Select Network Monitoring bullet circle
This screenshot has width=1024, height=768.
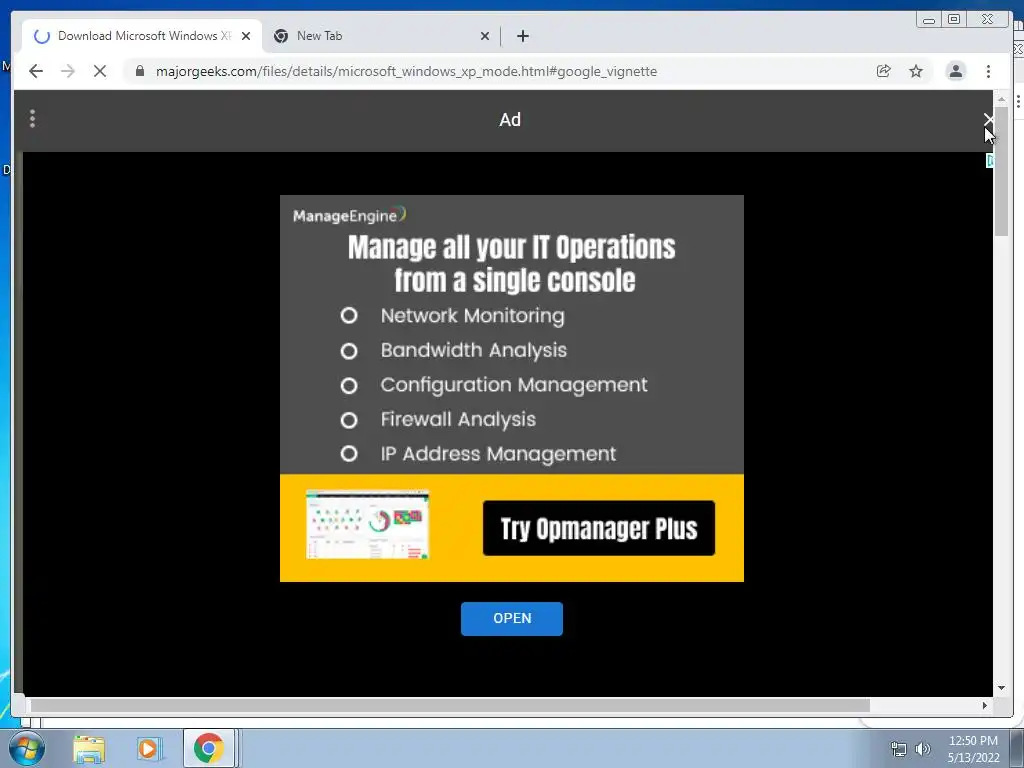click(349, 315)
